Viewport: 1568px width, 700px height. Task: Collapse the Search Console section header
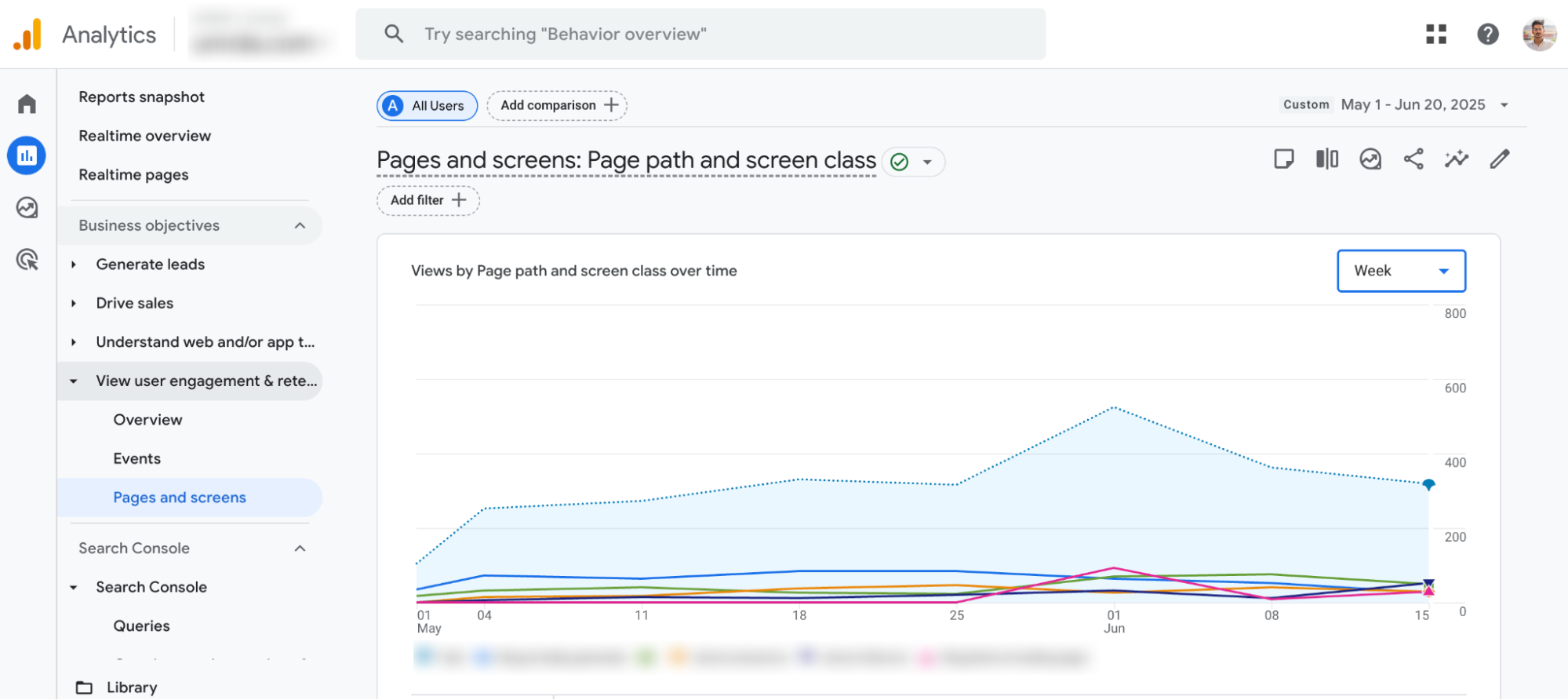point(300,549)
